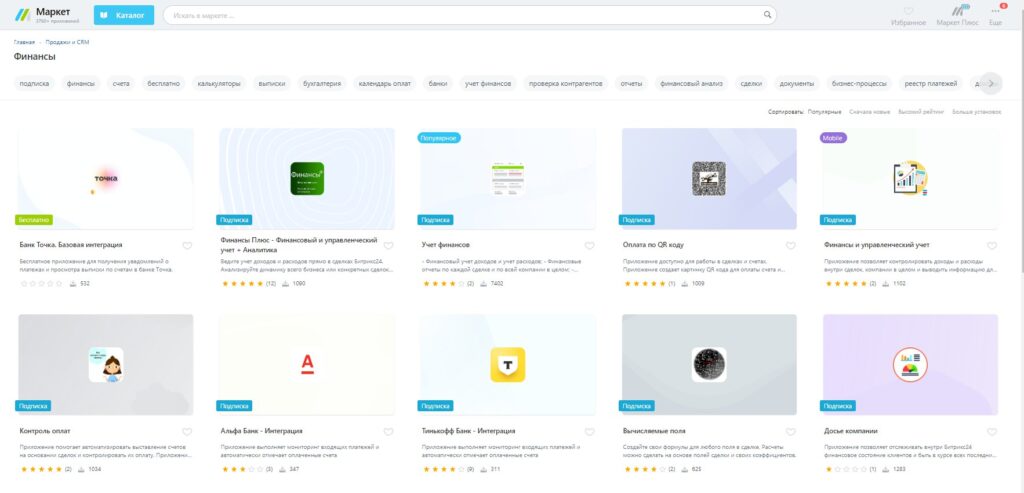
Task: Select the калькуляторы tag
Action: [219, 84]
